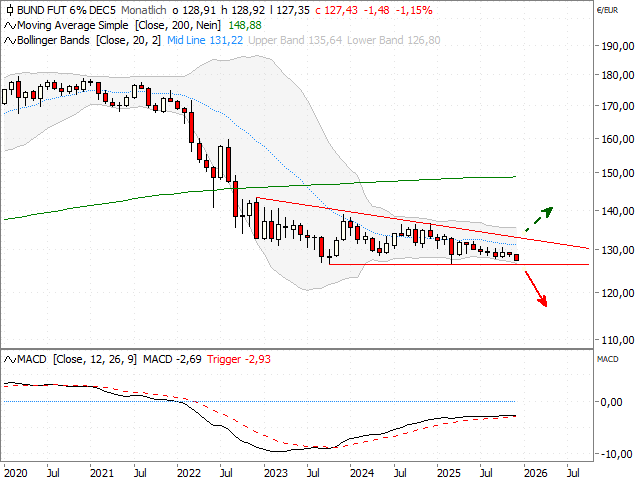Click the MACD indicator line icon

[9, 358]
